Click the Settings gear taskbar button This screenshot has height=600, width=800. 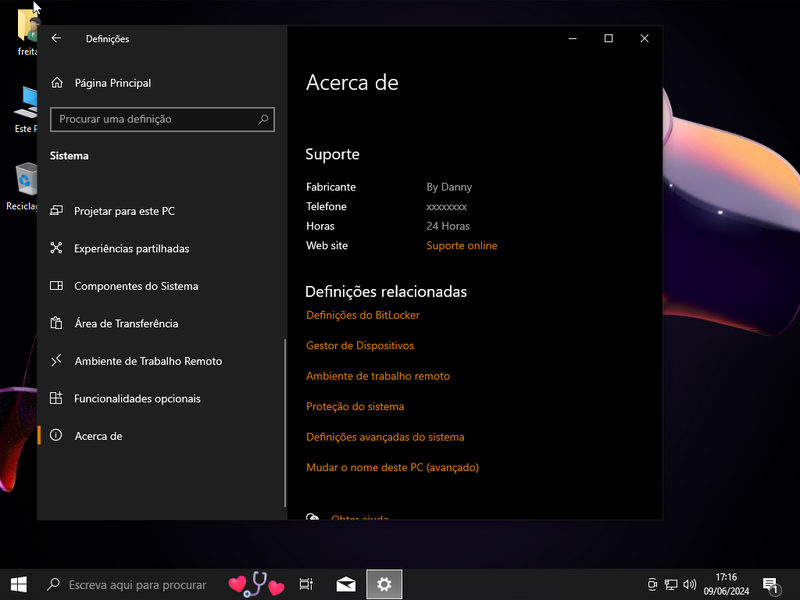tap(384, 584)
